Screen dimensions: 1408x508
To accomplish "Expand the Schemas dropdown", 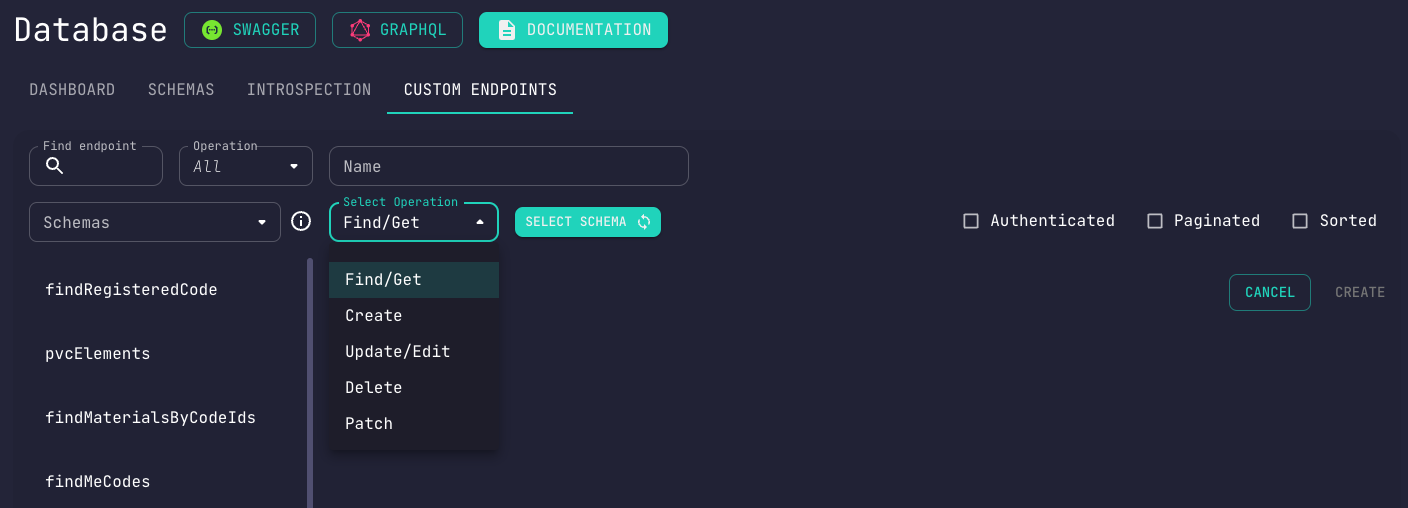I will point(155,222).
